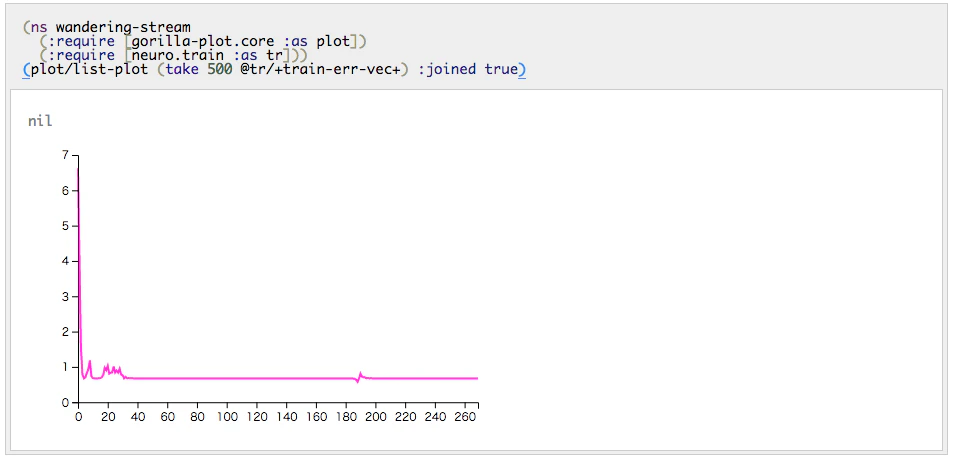Click x-axis label 180
The height and width of the screenshot is (462, 955).
(347, 417)
